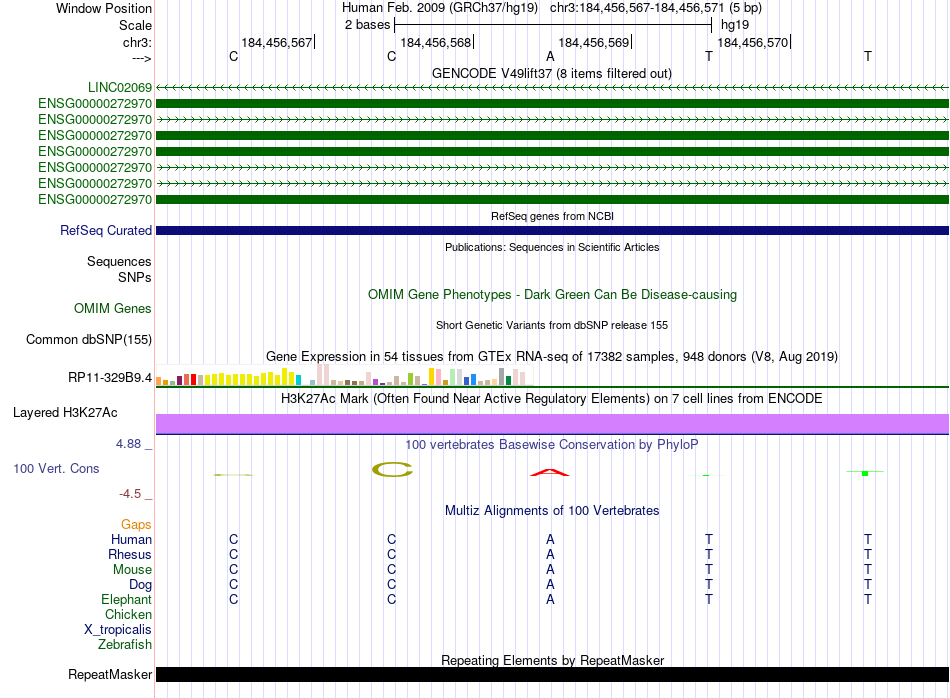This screenshot has width=950, height=698.
Task: Click the RP11-329B9.4 GTEx label
Action: pos(110,377)
